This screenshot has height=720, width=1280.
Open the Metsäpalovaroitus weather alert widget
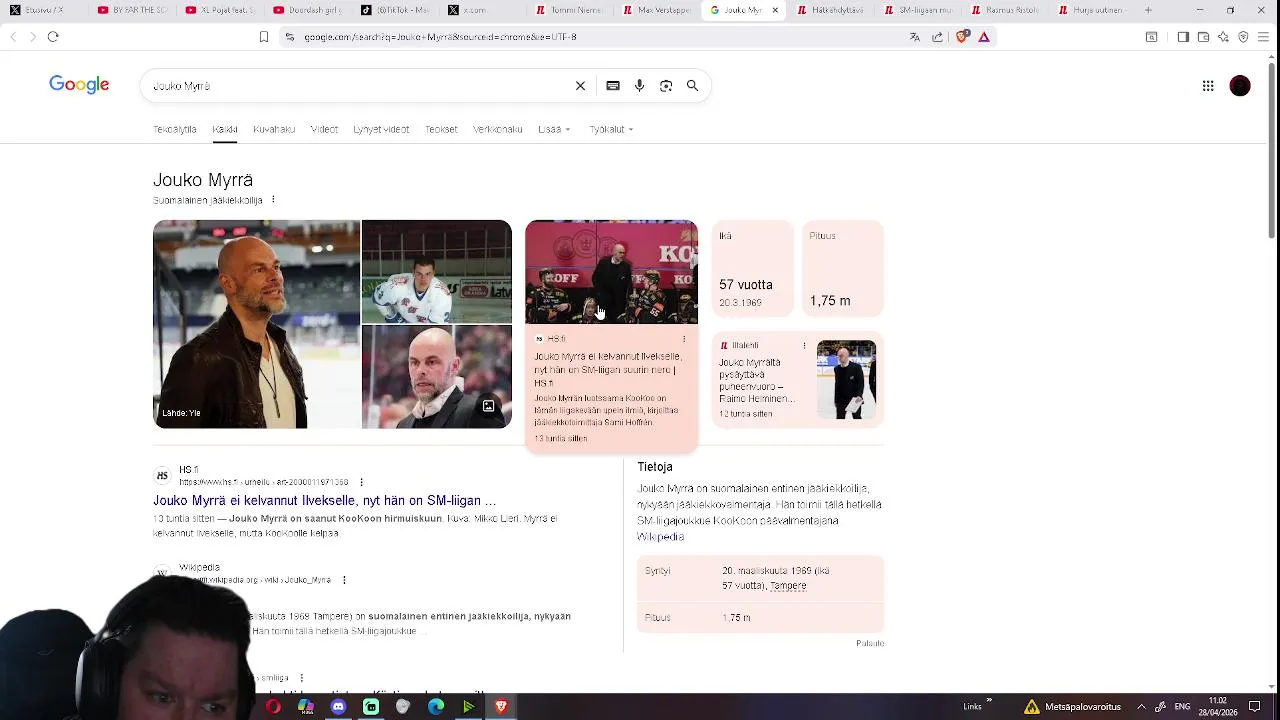[1072, 707]
